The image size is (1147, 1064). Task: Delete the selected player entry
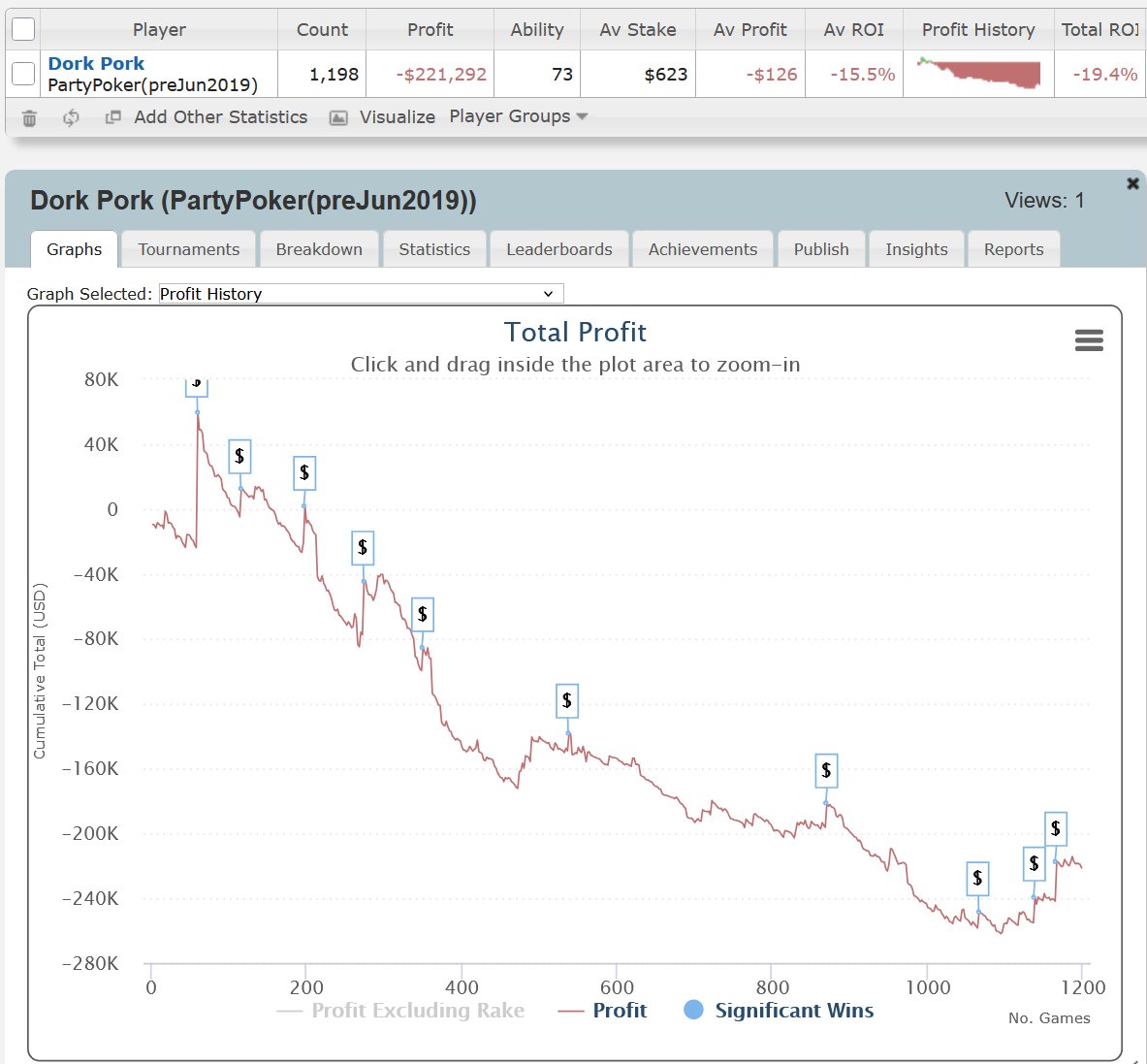29,116
